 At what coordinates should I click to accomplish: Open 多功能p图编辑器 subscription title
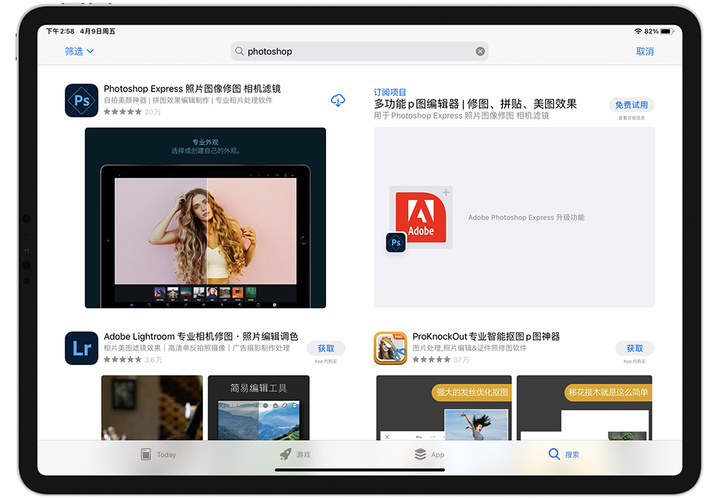(475, 104)
